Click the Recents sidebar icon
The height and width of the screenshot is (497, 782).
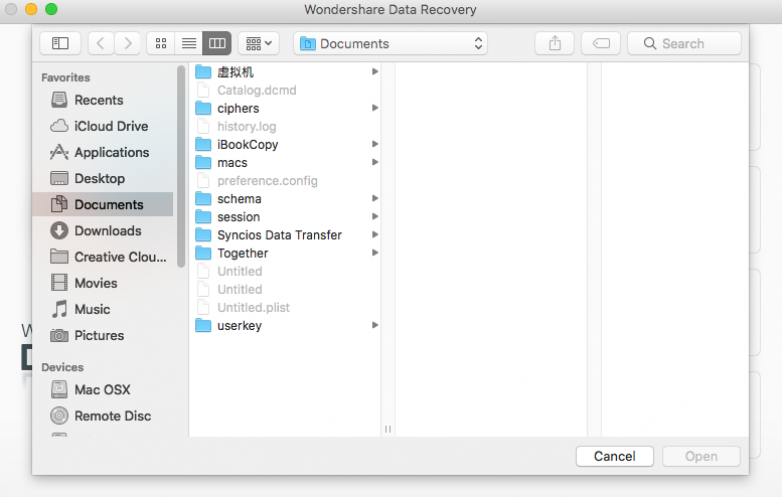click(x=59, y=100)
